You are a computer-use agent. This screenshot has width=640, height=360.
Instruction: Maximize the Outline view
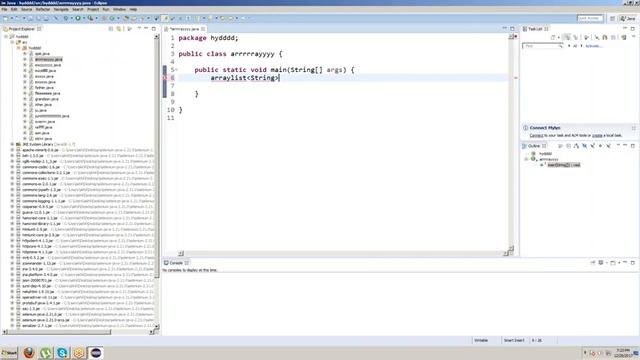tap(633, 145)
